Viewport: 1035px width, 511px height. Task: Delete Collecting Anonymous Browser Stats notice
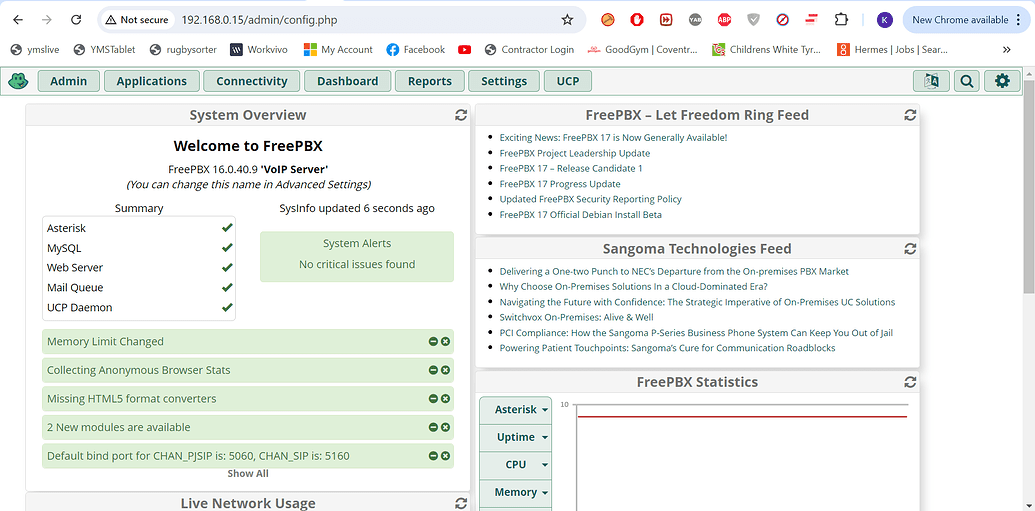point(446,370)
